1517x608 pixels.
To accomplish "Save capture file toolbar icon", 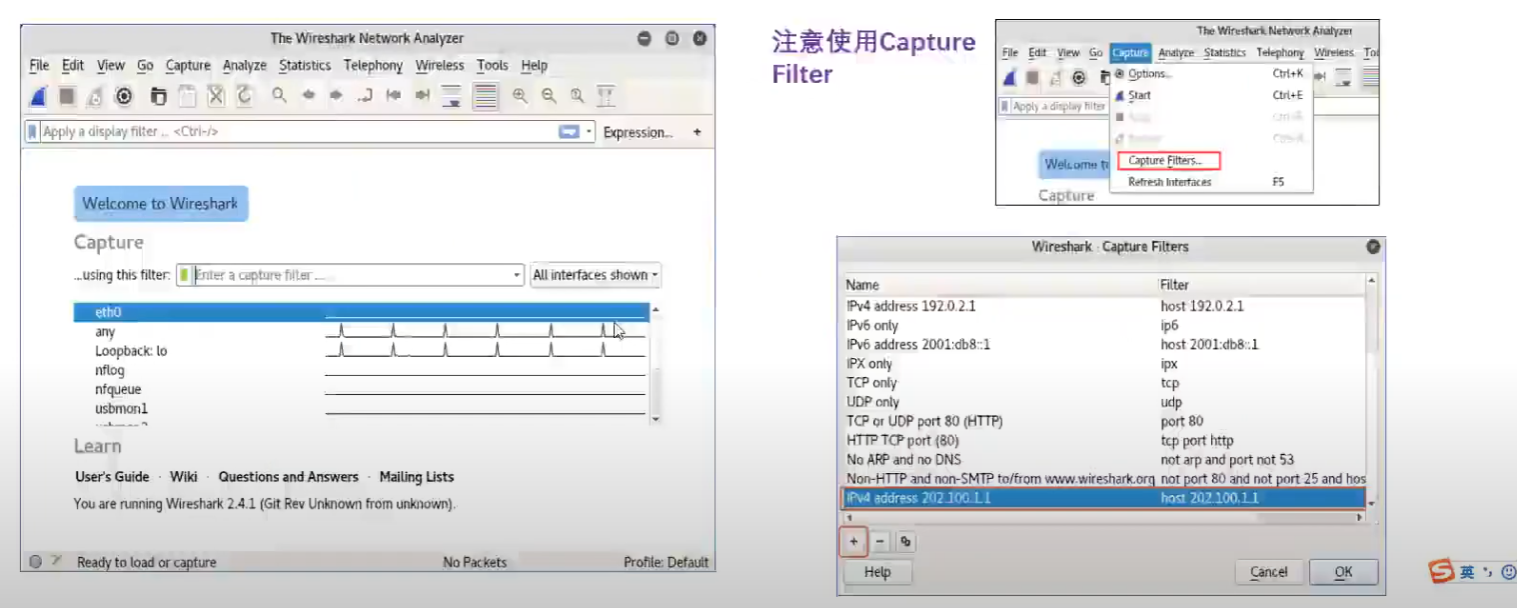I will coord(187,96).
